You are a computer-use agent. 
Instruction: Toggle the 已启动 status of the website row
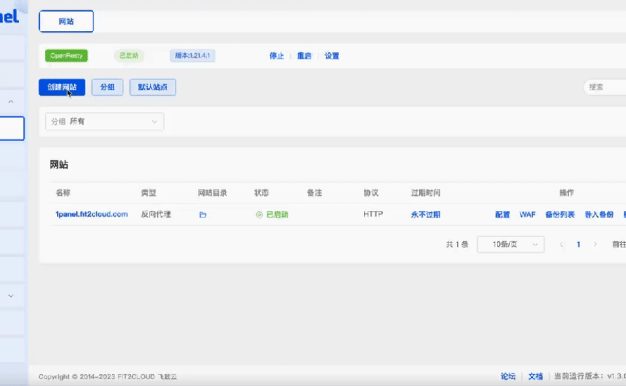[x=272, y=215]
